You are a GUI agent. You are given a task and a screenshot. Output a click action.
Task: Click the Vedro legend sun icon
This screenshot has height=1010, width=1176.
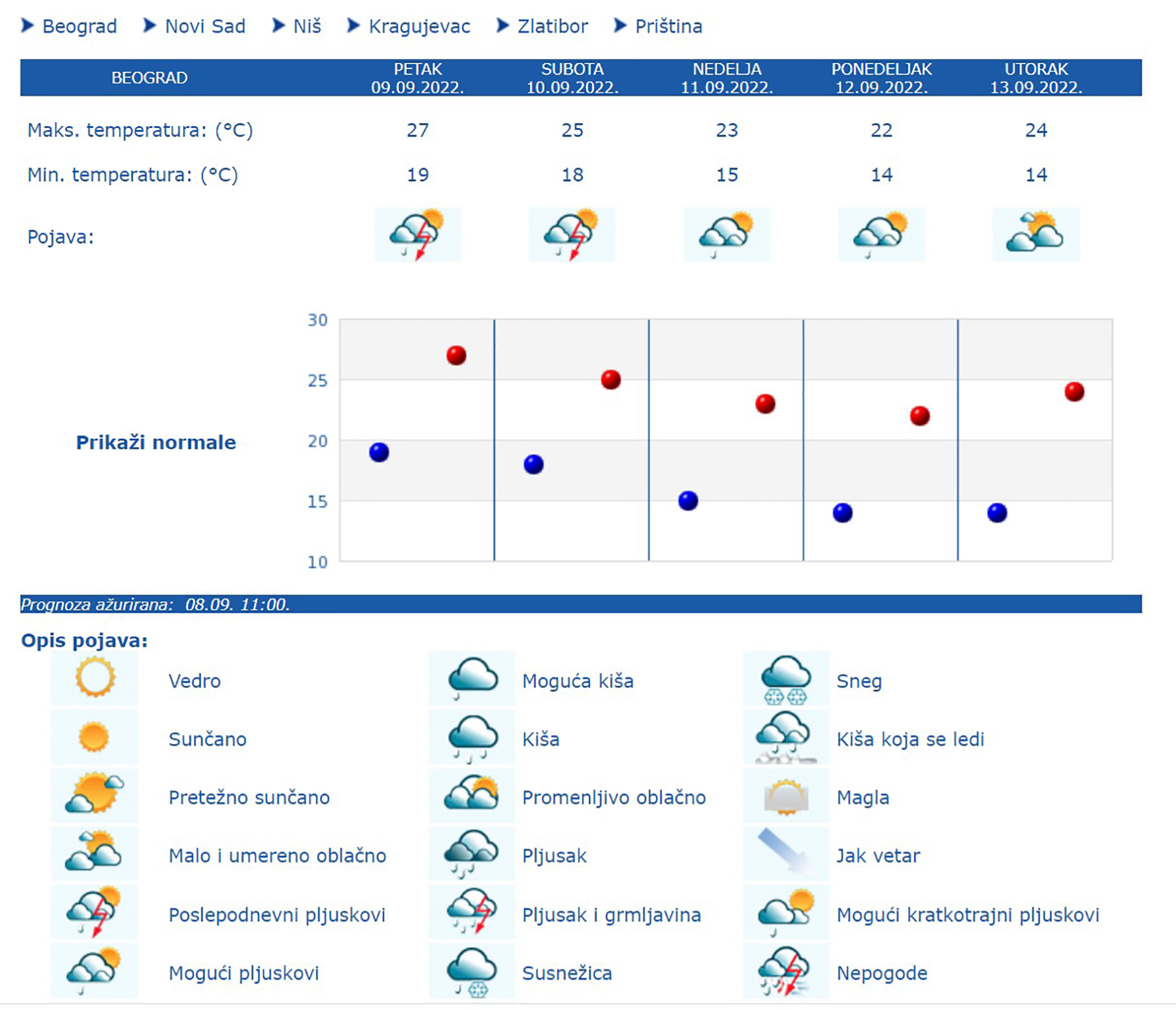click(x=95, y=678)
